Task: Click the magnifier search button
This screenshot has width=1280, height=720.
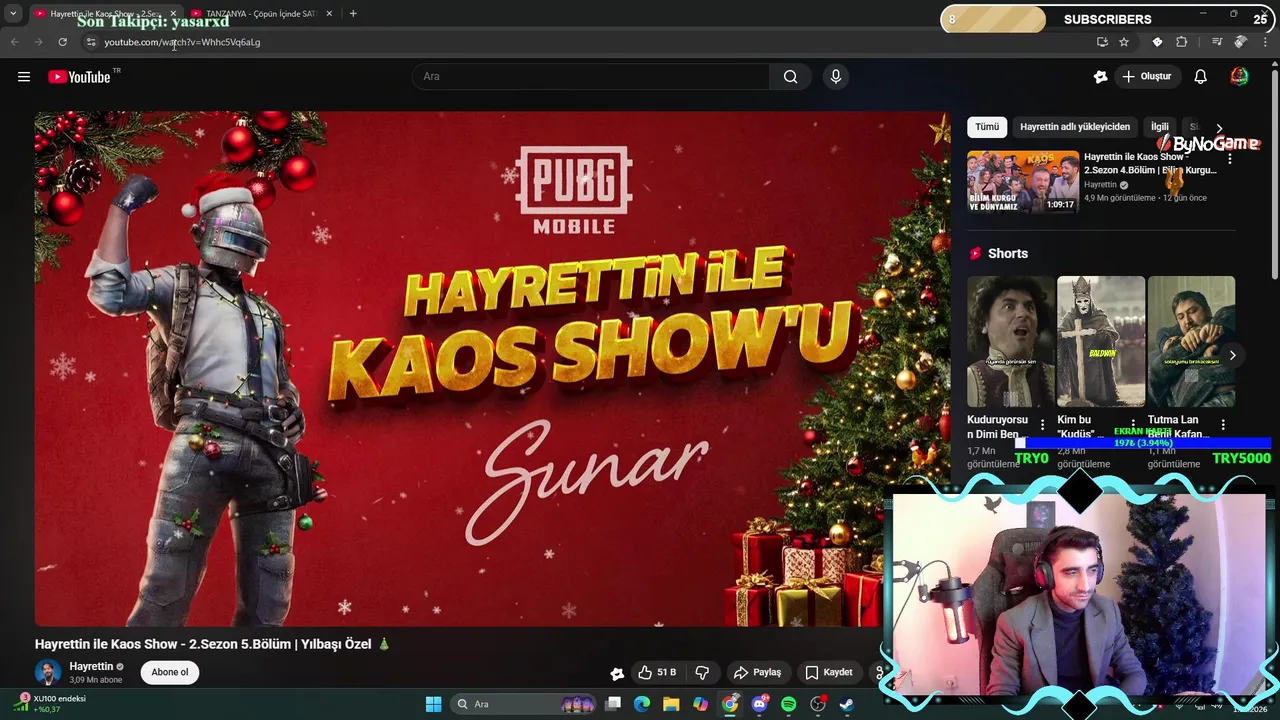Action: [x=791, y=77]
